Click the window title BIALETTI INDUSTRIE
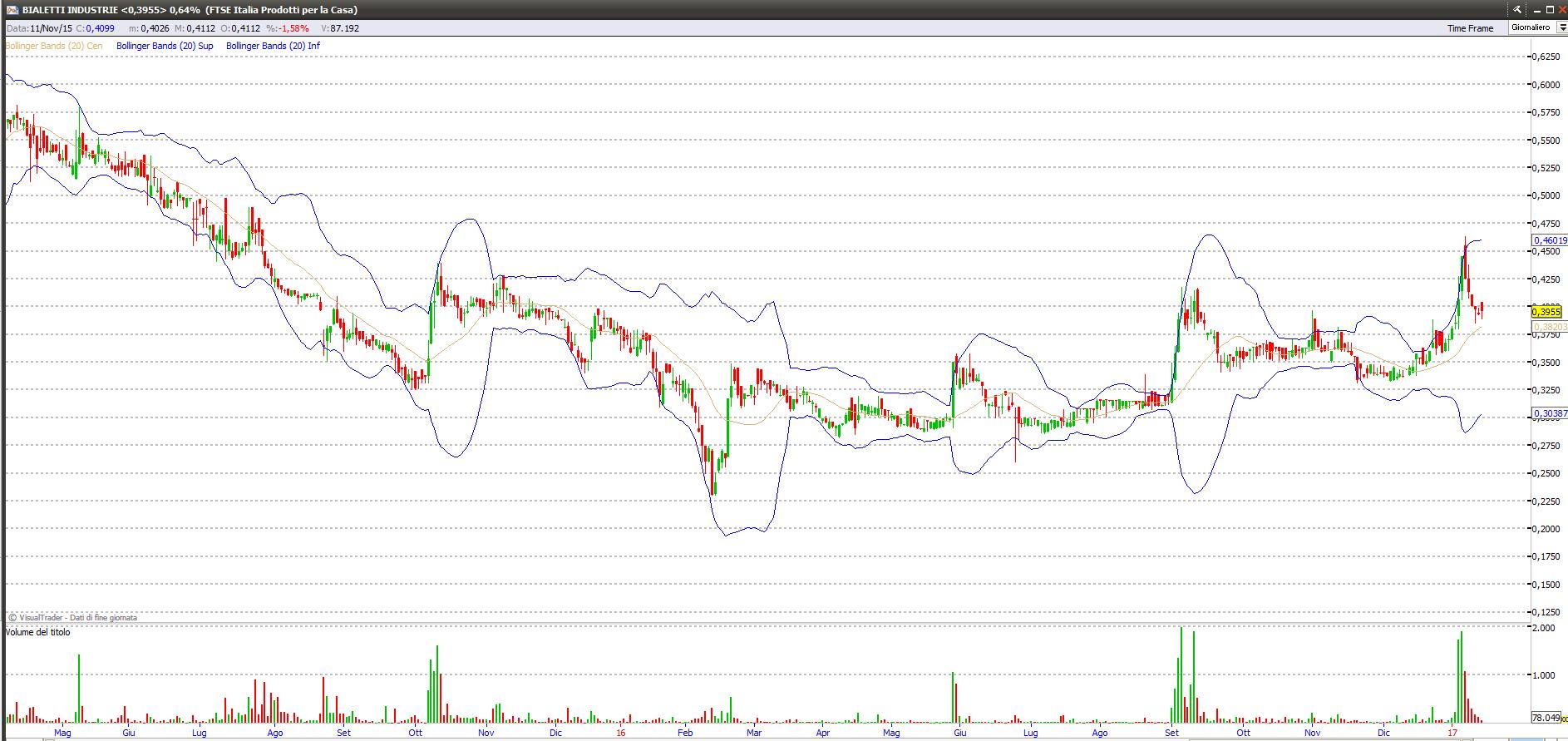 71,10
